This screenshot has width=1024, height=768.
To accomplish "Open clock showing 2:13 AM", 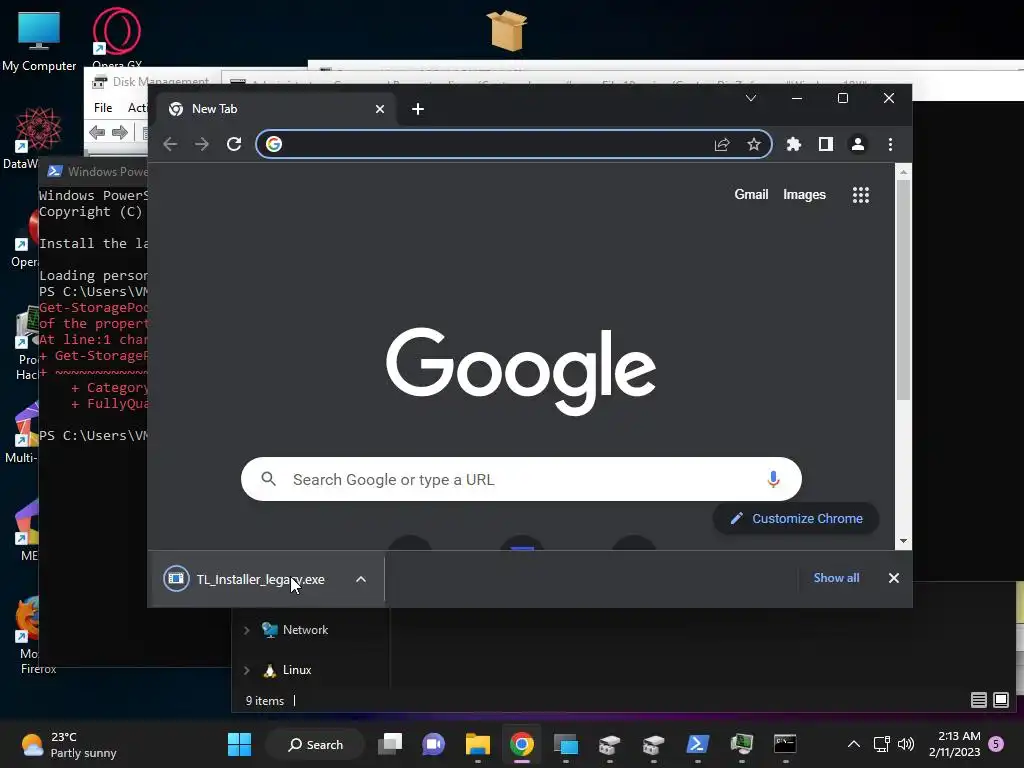I will click(954, 744).
